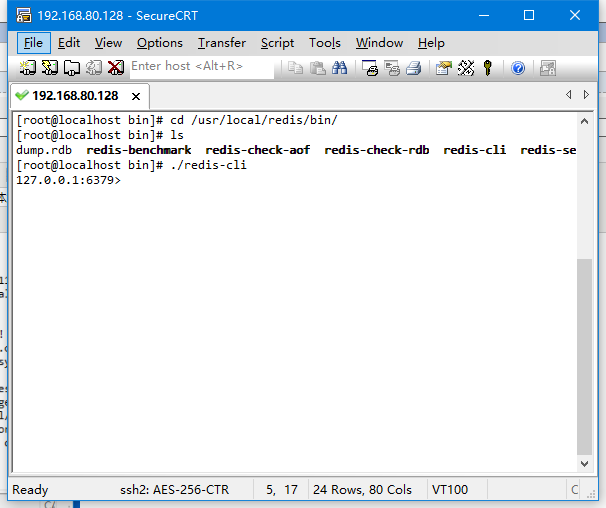Maximize the SecureCRT window
Viewport: 606px width, 508px height.
click(529, 15)
